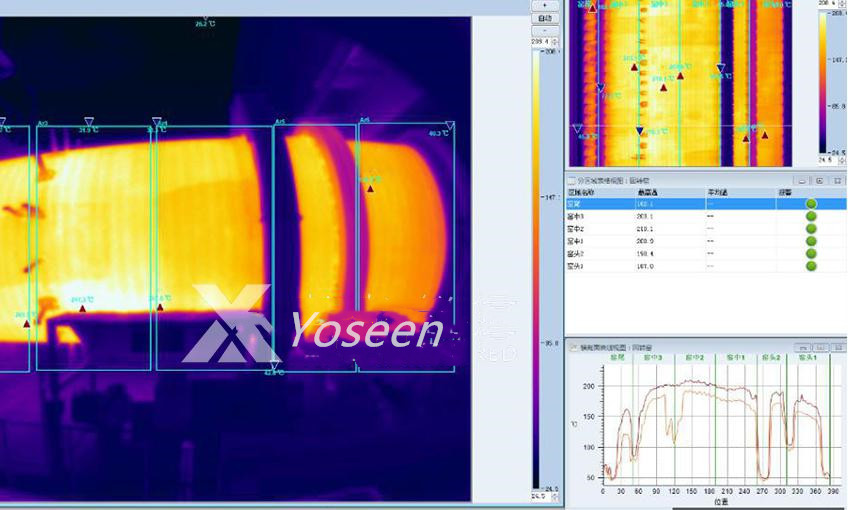Click the minus button below 自动
The width and height of the screenshot is (848, 510).
tap(545, 31)
